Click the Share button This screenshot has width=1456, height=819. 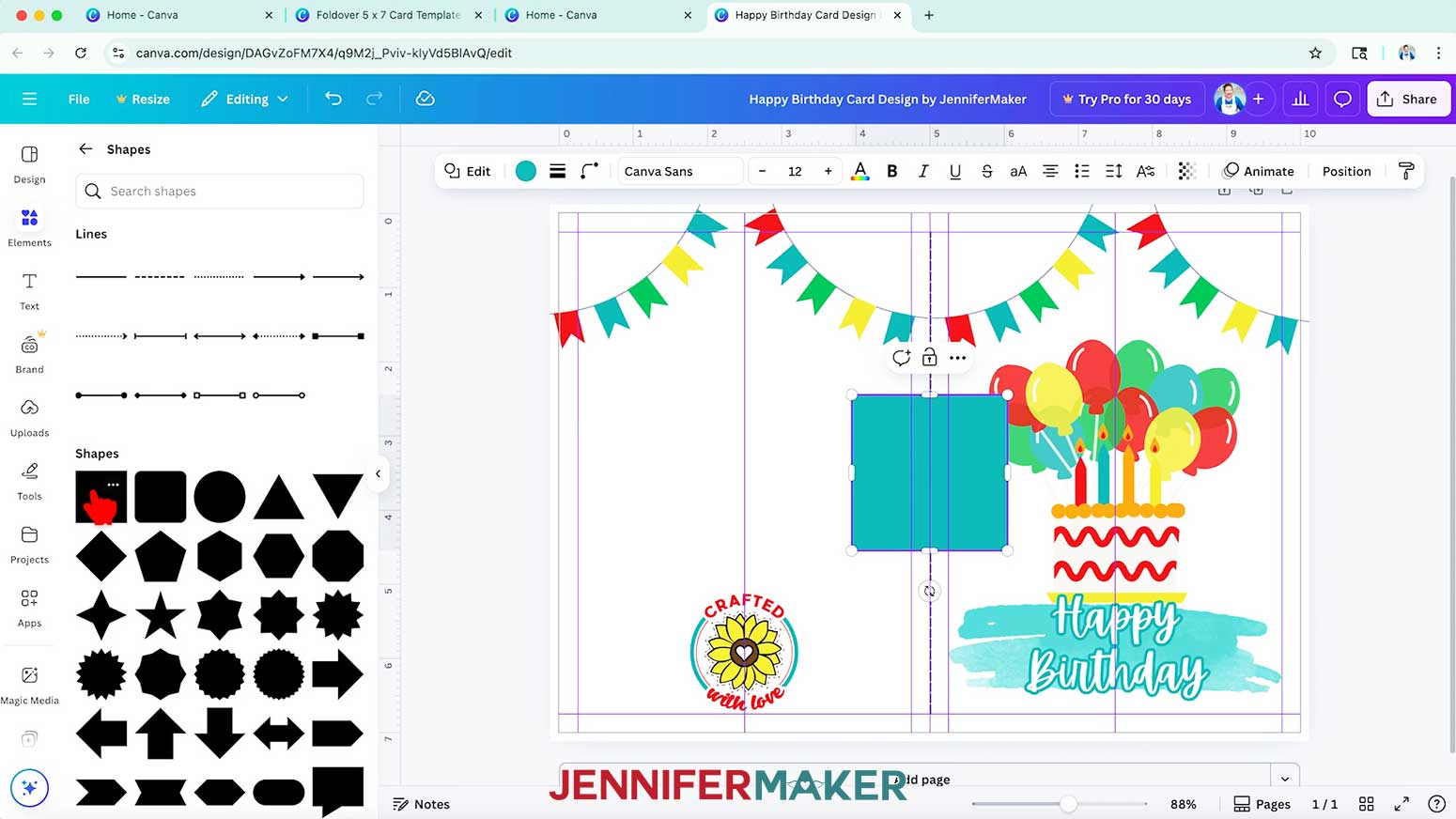pos(1408,99)
